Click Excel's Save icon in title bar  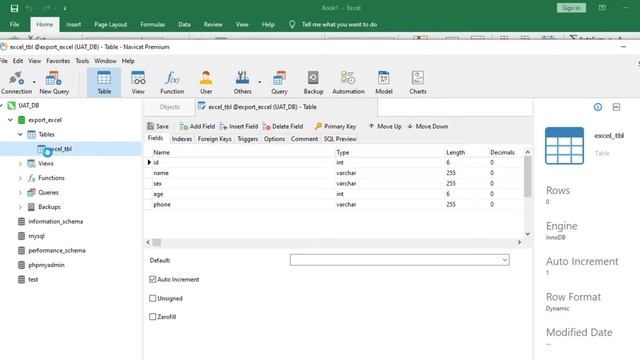pyautogui.click(x=14, y=8)
